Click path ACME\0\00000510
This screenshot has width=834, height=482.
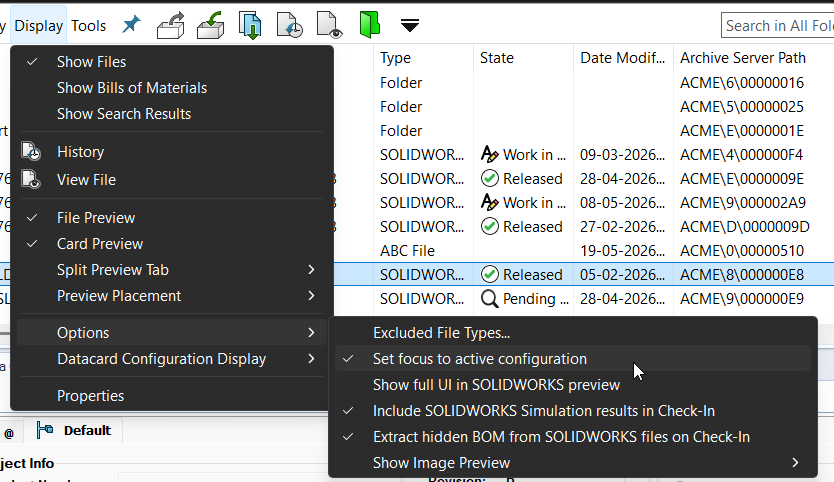click(x=741, y=251)
